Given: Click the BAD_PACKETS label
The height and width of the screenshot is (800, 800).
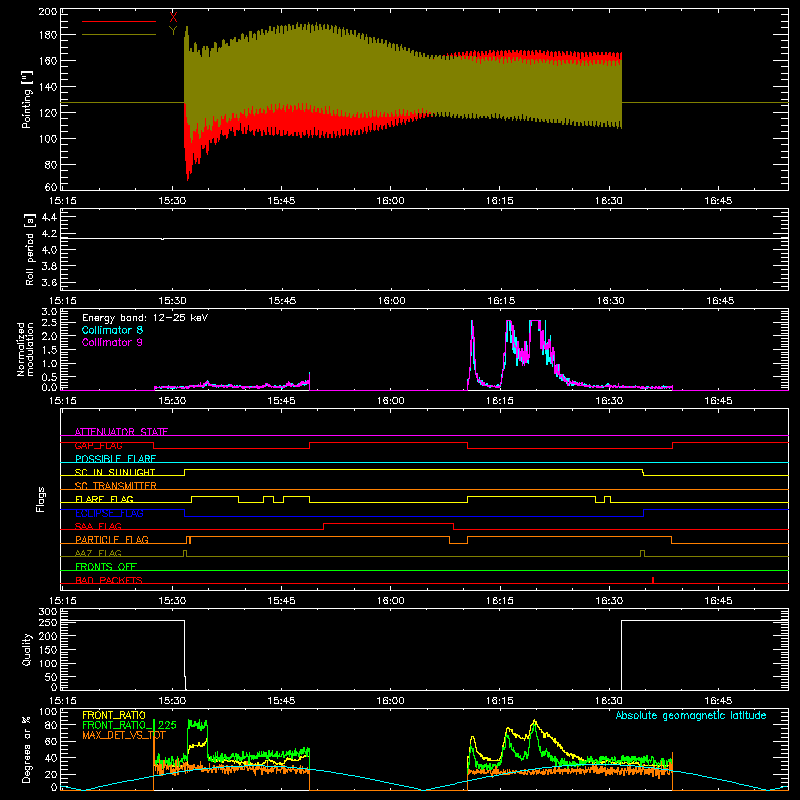Looking at the screenshot, I should coord(109,580).
